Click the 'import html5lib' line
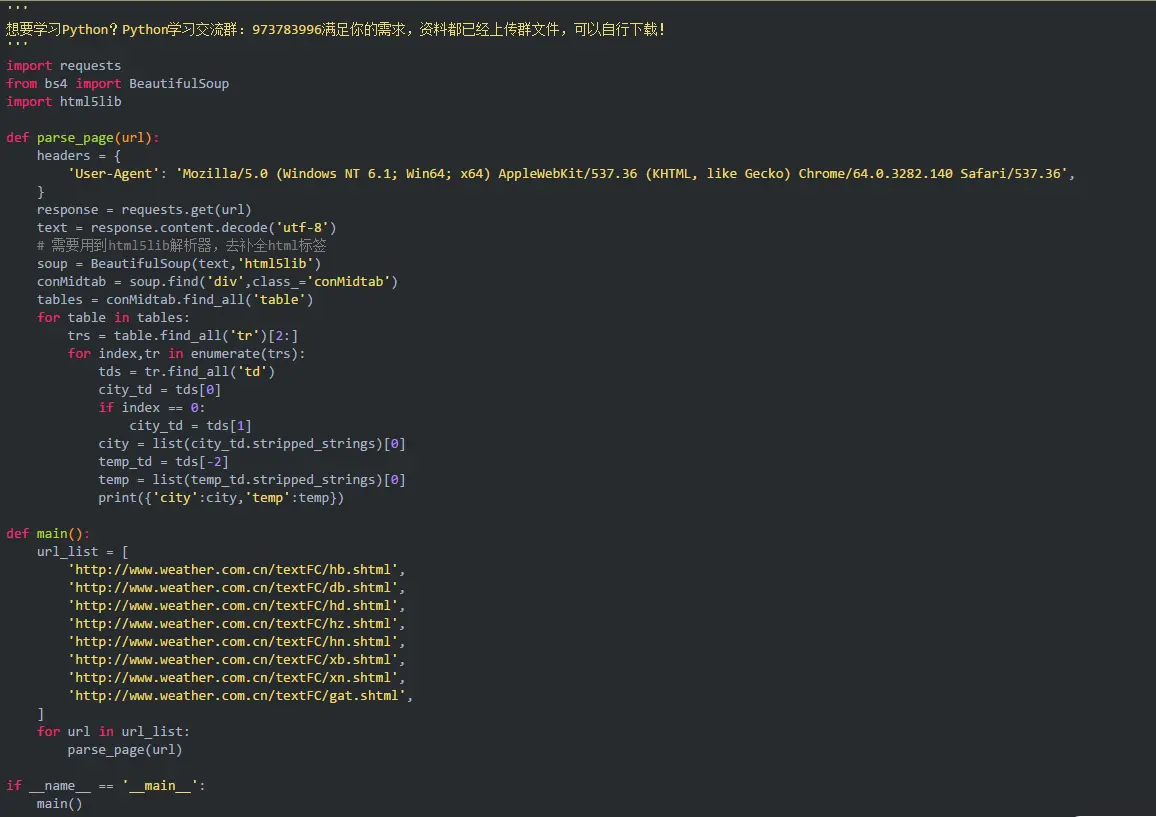Viewport: 1156px width, 817px height. coord(63,101)
